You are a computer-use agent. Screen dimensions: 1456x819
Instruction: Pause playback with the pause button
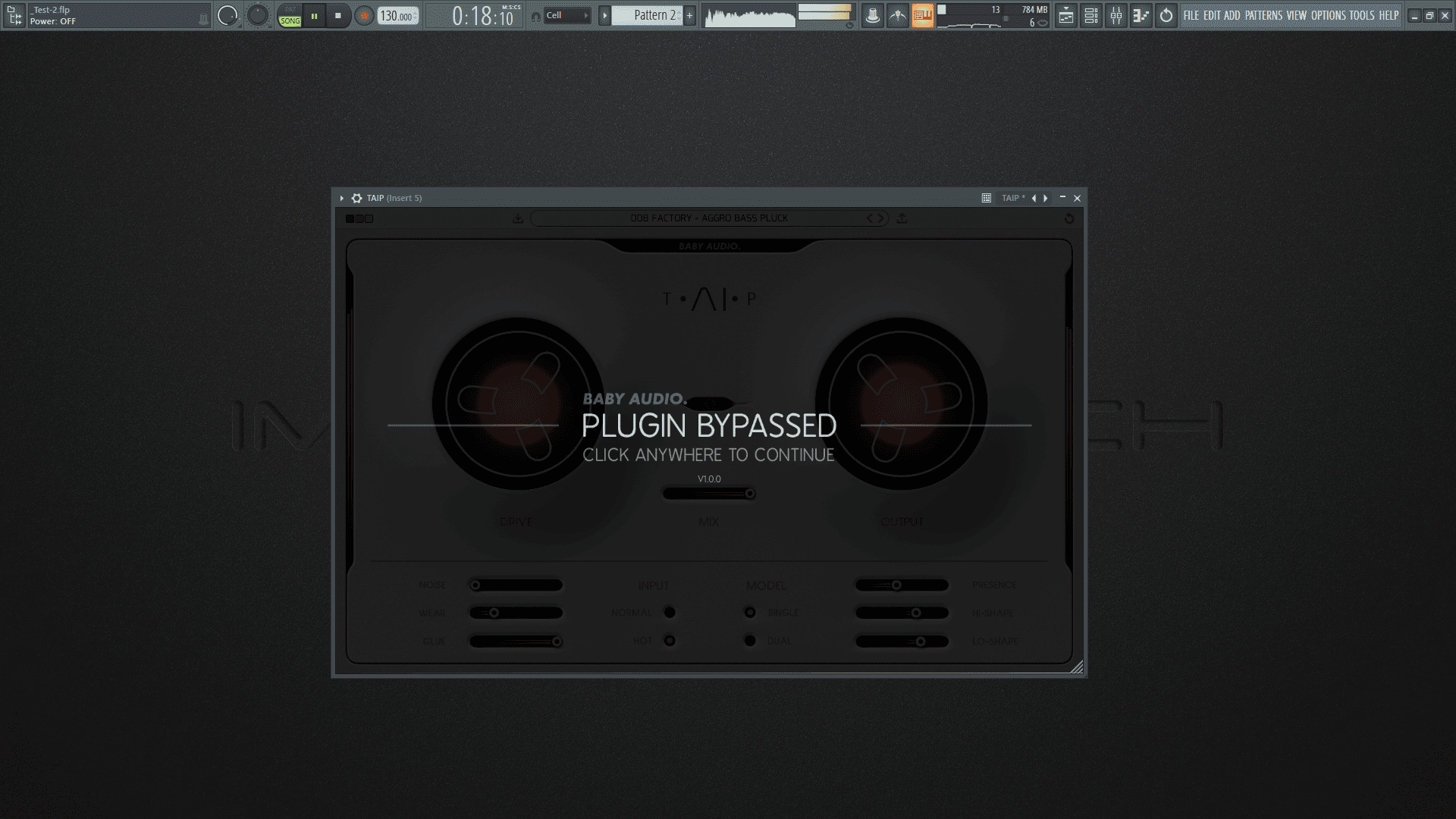(314, 15)
